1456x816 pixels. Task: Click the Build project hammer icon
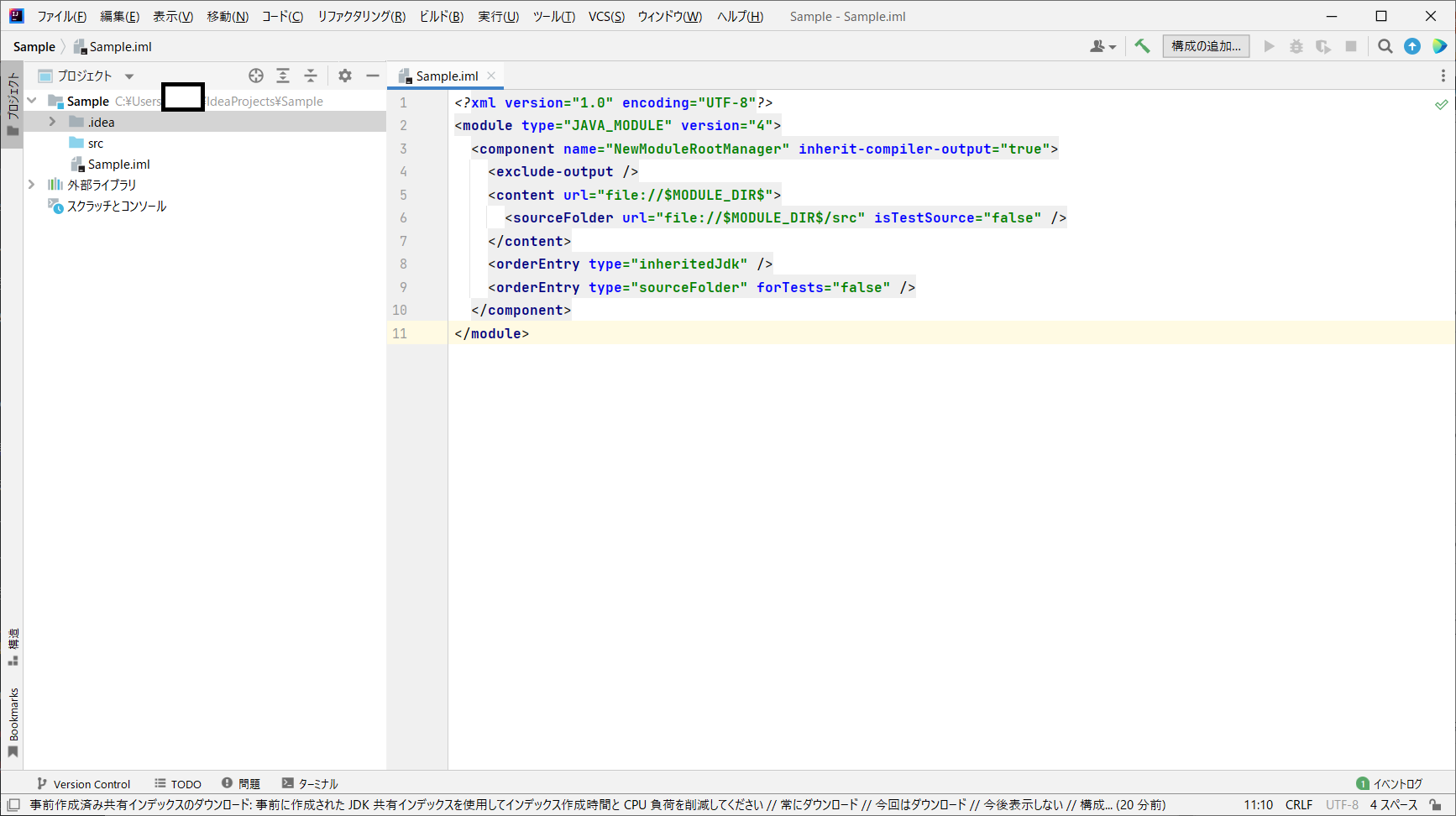(x=1142, y=46)
